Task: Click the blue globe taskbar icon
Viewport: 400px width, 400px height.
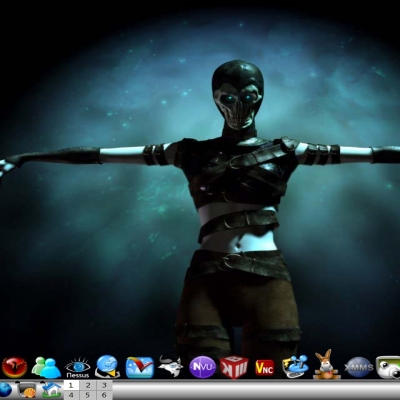Action: tap(6, 390)
